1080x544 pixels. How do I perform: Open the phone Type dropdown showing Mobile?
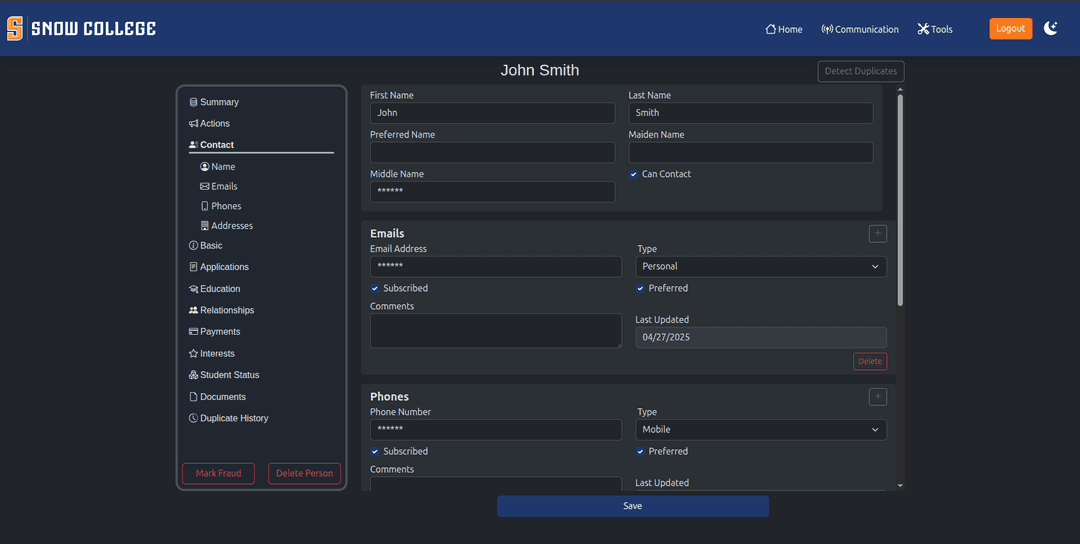click(760, 430)
